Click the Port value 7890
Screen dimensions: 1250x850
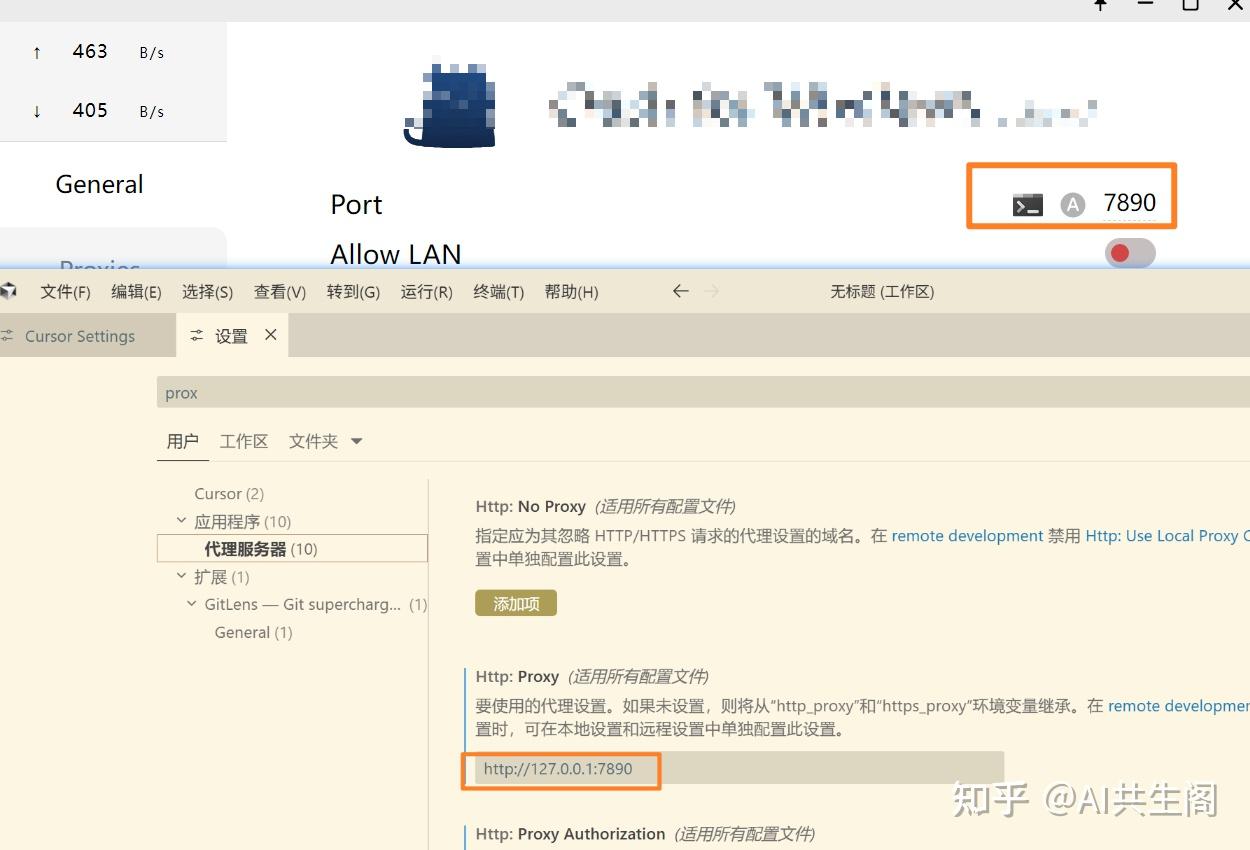click(1129, 203)
